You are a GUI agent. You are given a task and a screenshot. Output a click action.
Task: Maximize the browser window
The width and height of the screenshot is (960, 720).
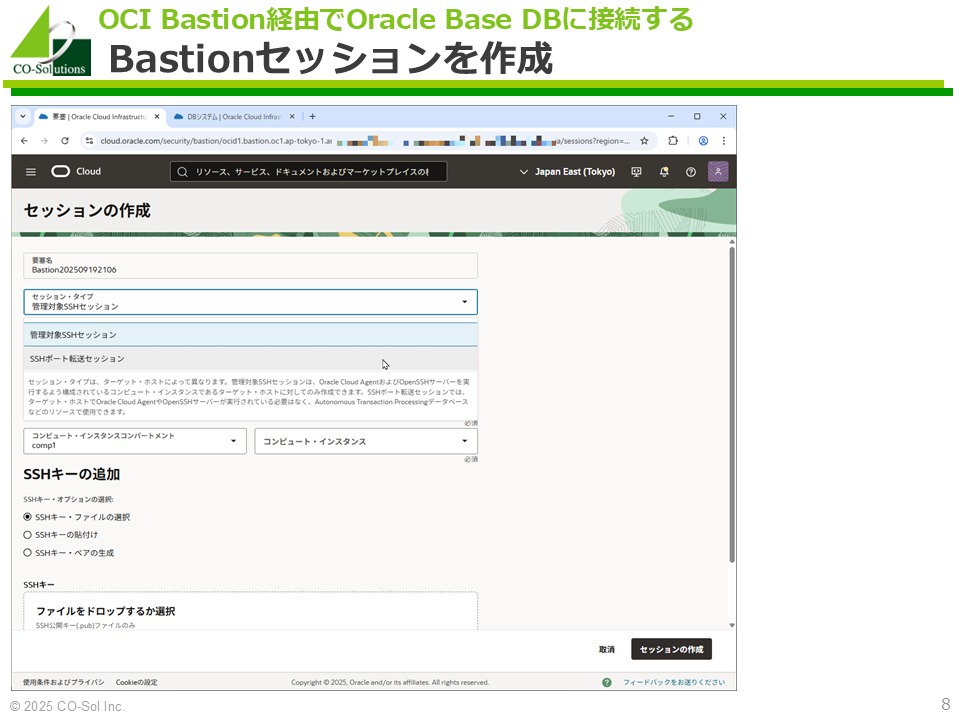[x=697, y=116]
